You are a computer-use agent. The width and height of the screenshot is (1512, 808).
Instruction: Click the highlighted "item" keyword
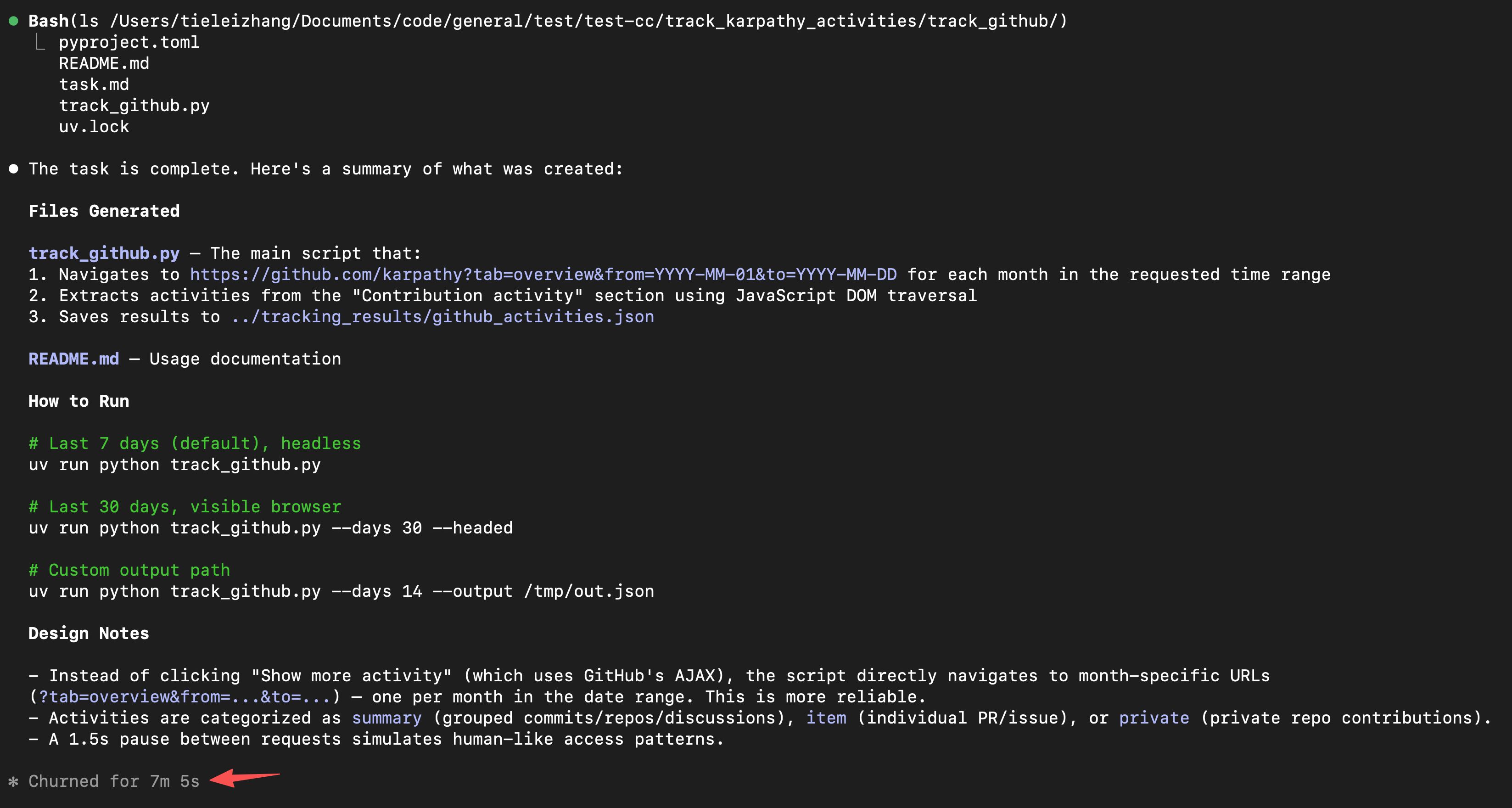click(826, 718)
